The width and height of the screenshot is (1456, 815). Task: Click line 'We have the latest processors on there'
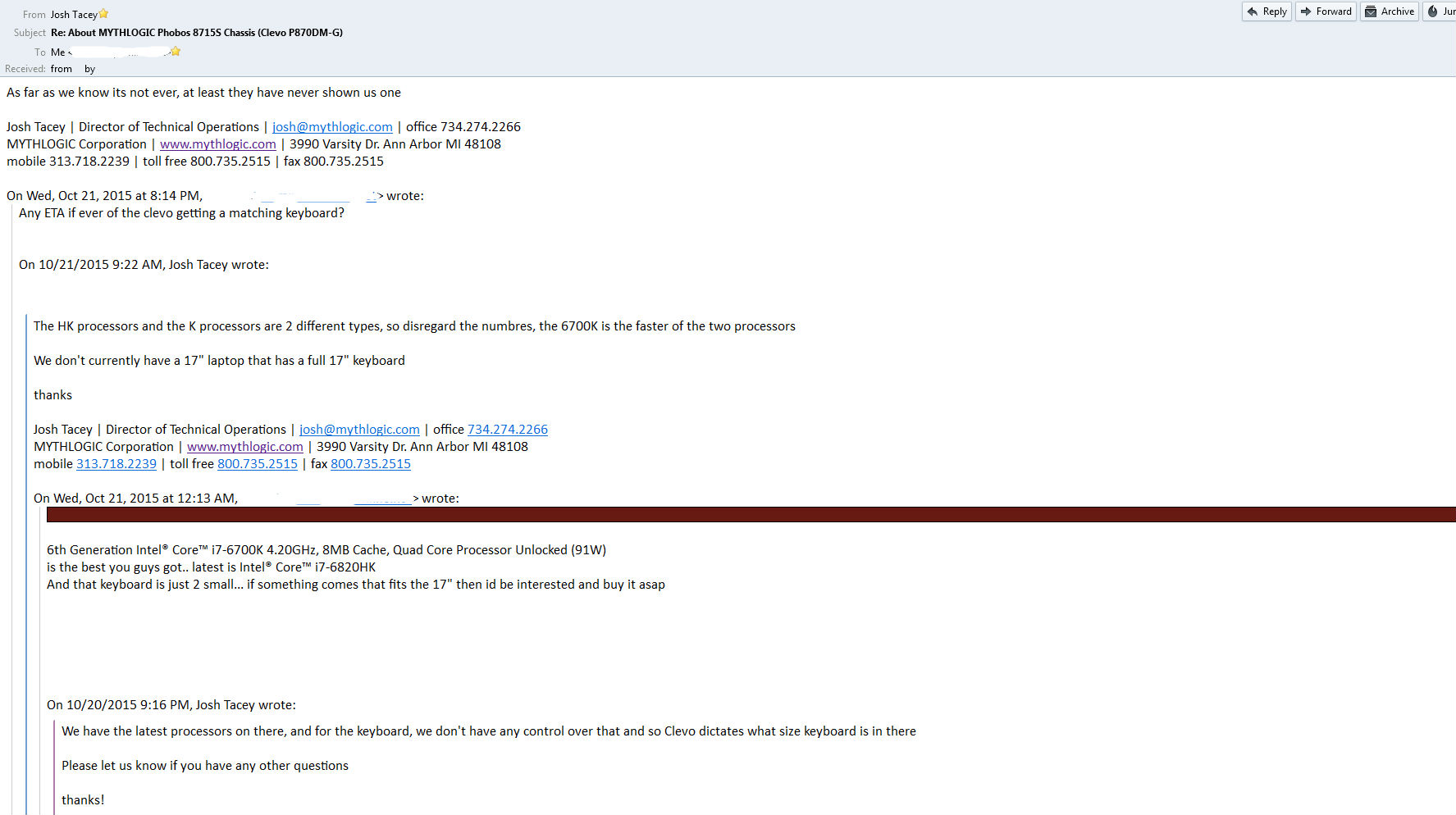(x=489, y=731)
